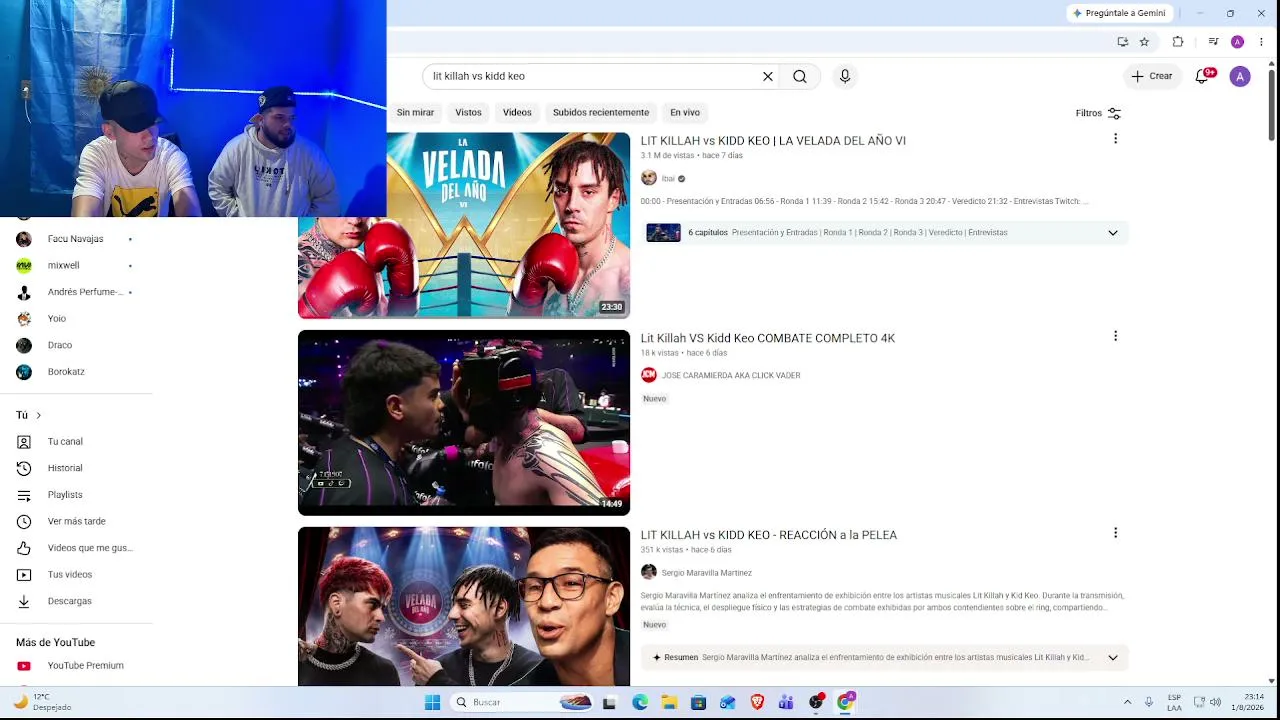Image resolution: width=1280 pixels, height=720 pixels.
Task: Clear the search box with the X
Action: [768, 76]
